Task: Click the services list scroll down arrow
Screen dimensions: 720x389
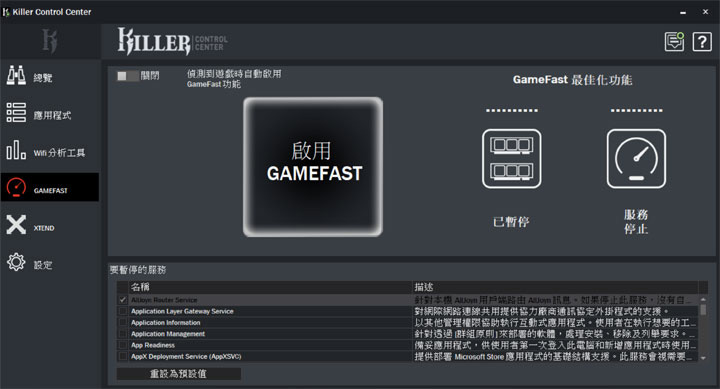Action: point(703,357)
